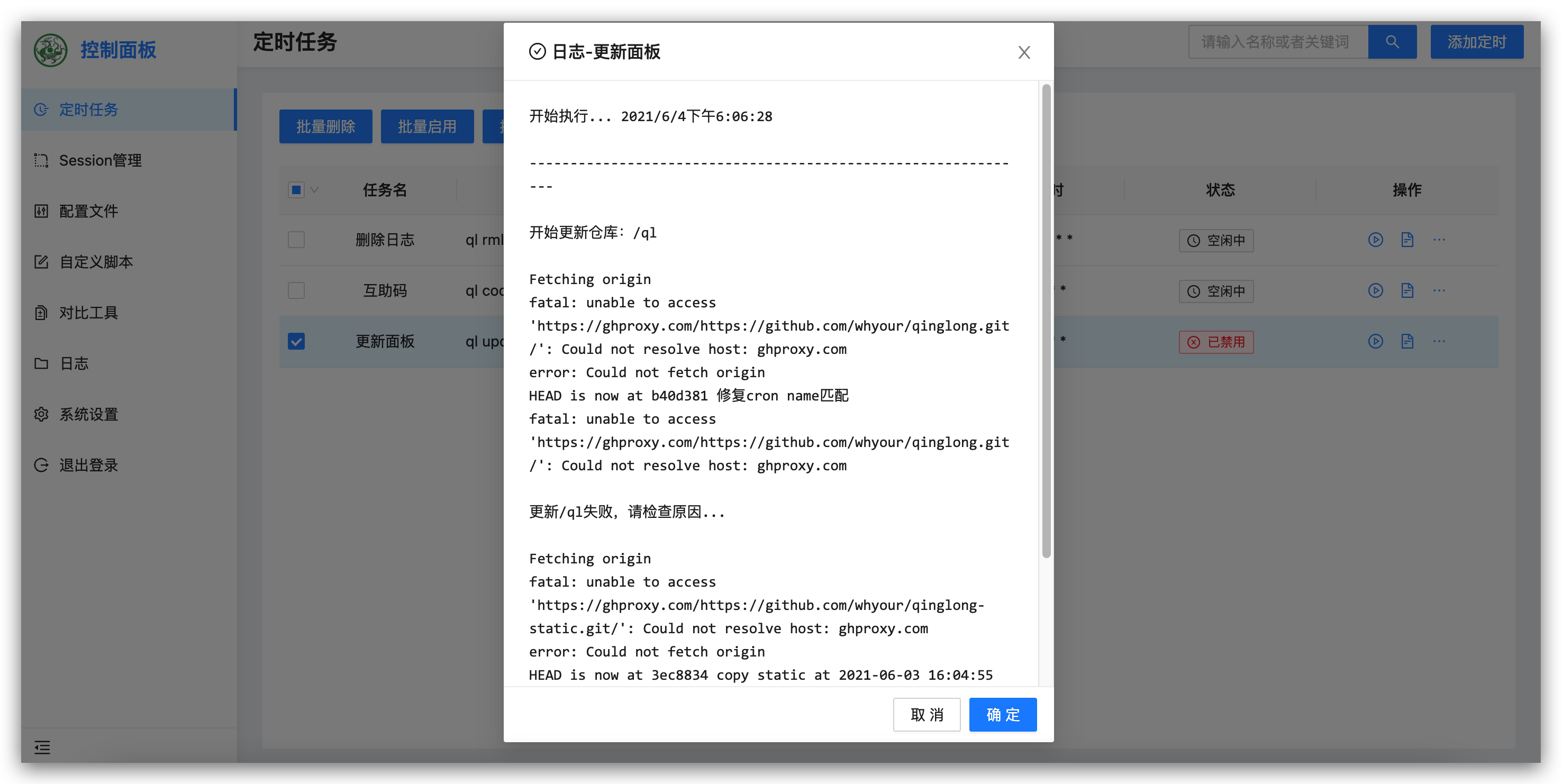Screen dimensions: 1562x784
Task: Run the 删除日志 task with its play icon
Action: pos(1375,240)
